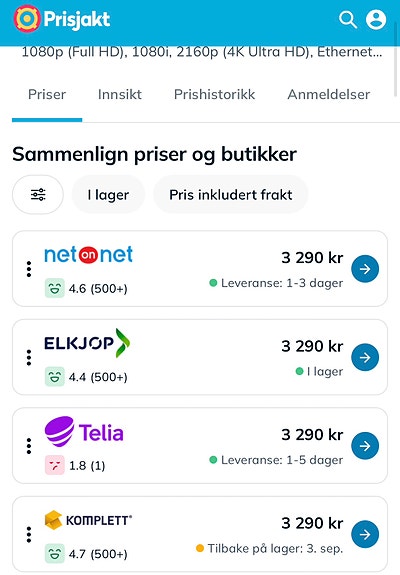Open the filter sliders icon button
Screen dimensions: 400x575
click(38, 194)
